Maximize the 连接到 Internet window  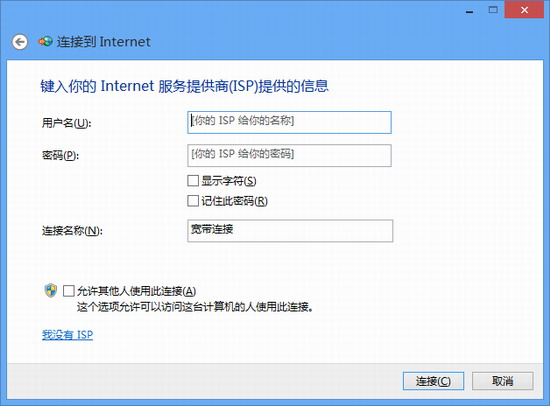pos(493,10)
